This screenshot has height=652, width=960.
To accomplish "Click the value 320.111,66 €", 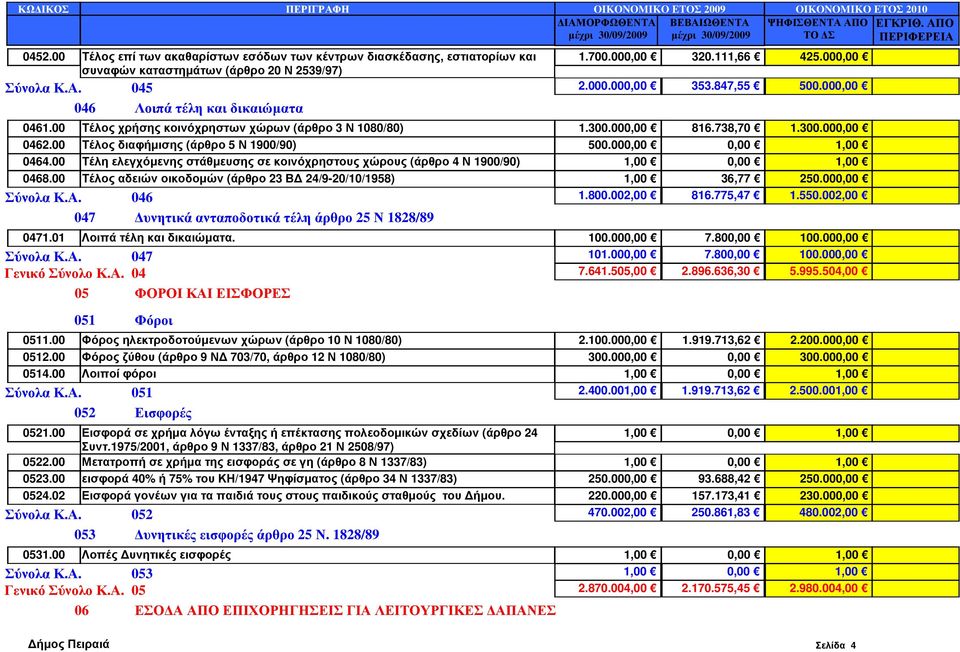I will point(713,57).
